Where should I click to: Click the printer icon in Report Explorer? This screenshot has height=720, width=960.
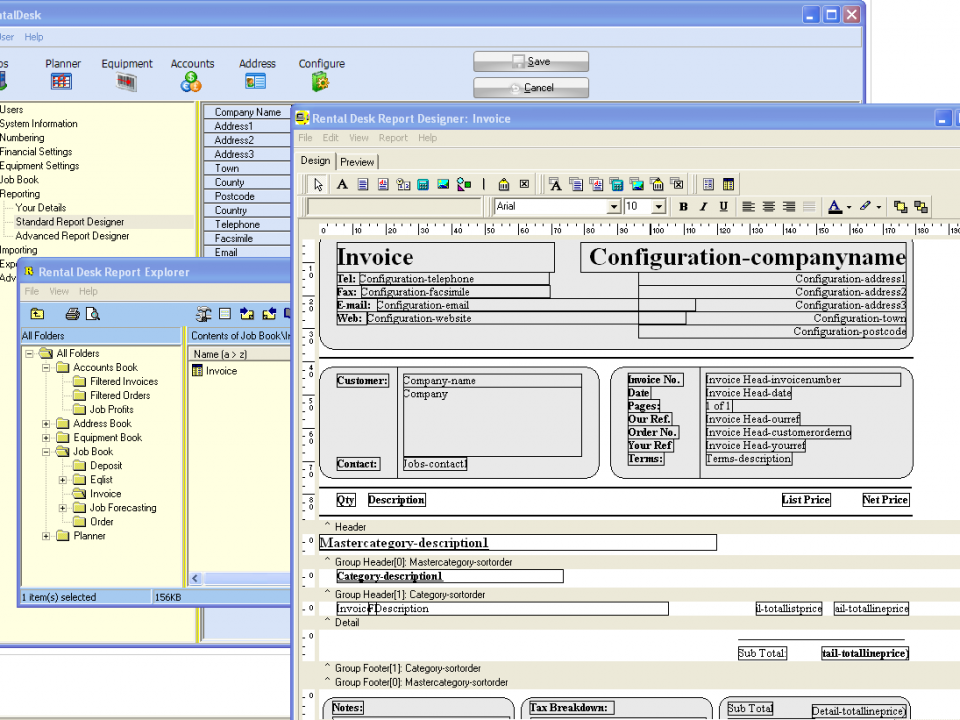(x=72, y=314)
